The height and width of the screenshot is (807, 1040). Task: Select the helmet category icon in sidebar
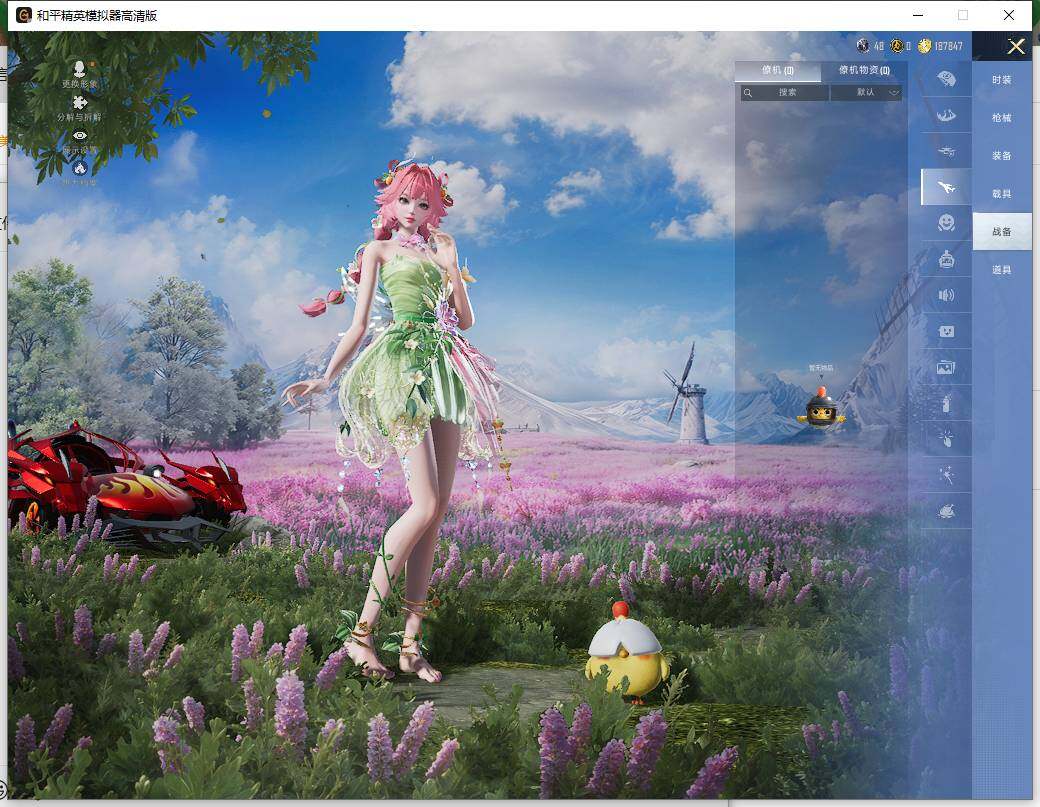[x=946, y=80]
